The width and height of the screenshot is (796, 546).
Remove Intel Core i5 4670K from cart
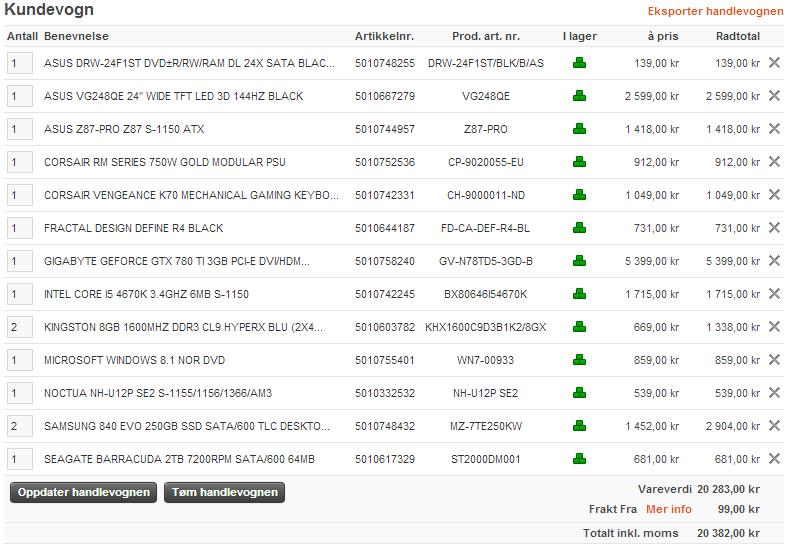[774, 293]
